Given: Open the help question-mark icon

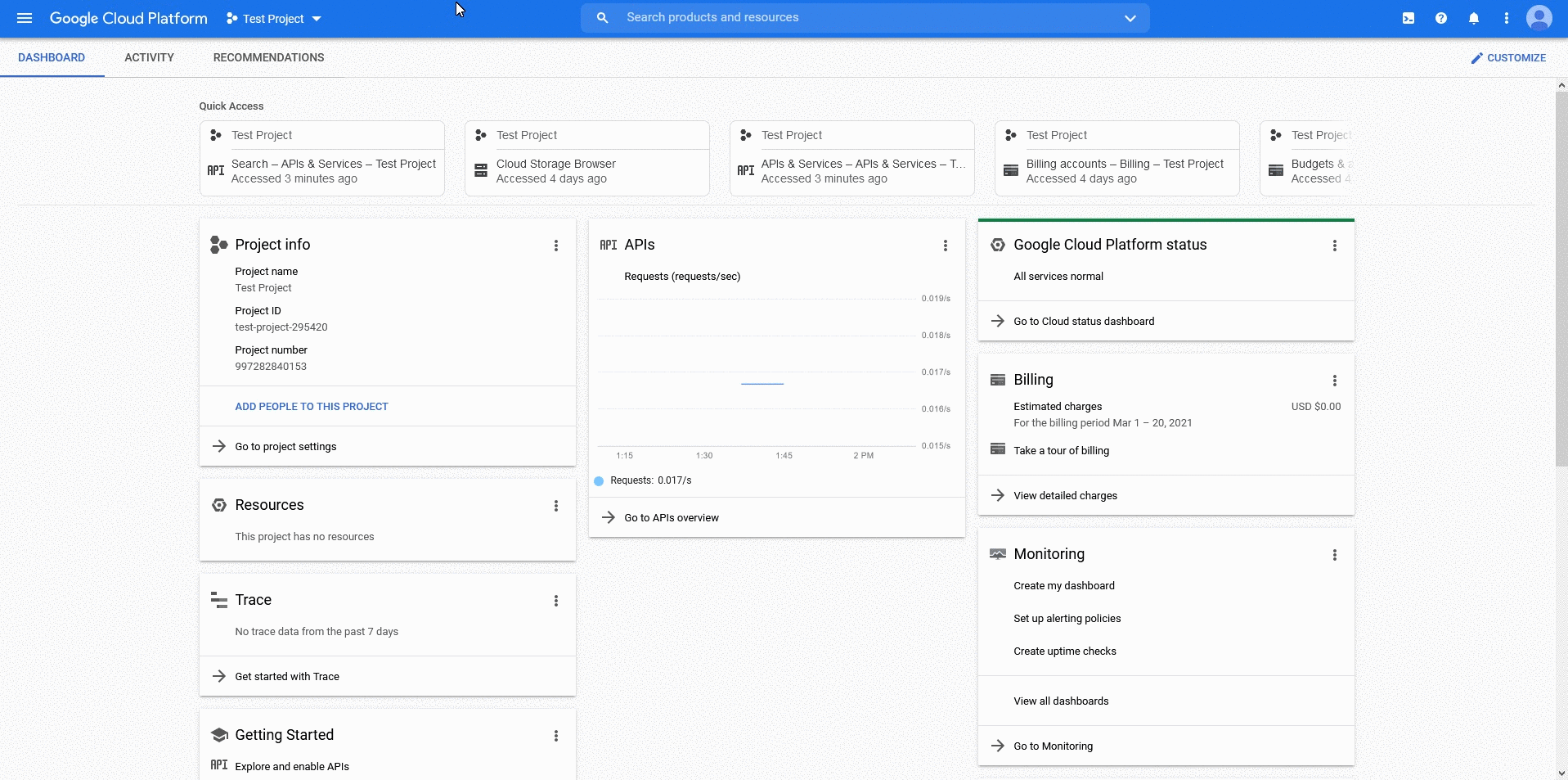Looking at the screenshot, I should coord(1441,18).
